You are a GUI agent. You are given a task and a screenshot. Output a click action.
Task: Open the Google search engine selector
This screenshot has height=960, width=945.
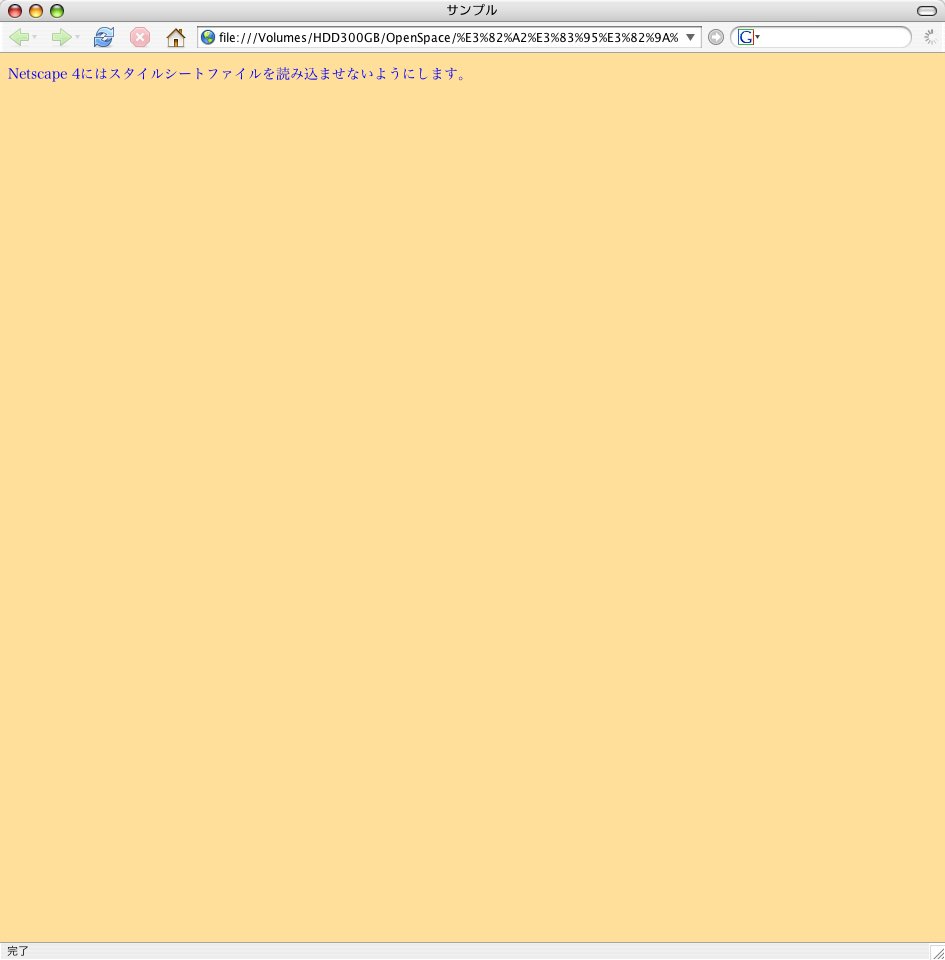(749, 37)
